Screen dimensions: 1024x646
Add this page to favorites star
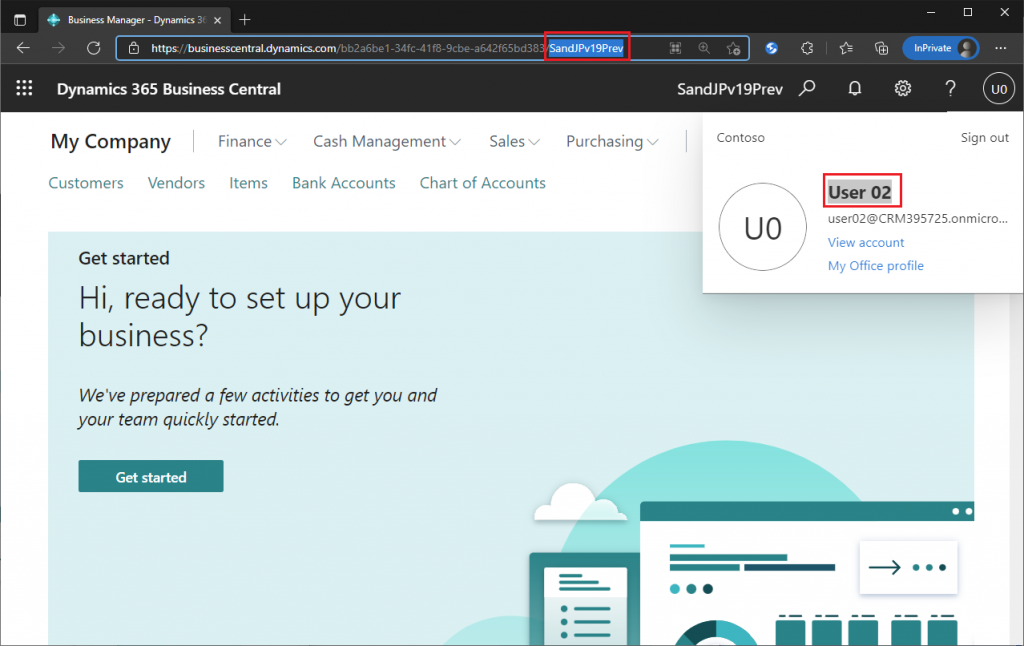(x=733, y=48)
